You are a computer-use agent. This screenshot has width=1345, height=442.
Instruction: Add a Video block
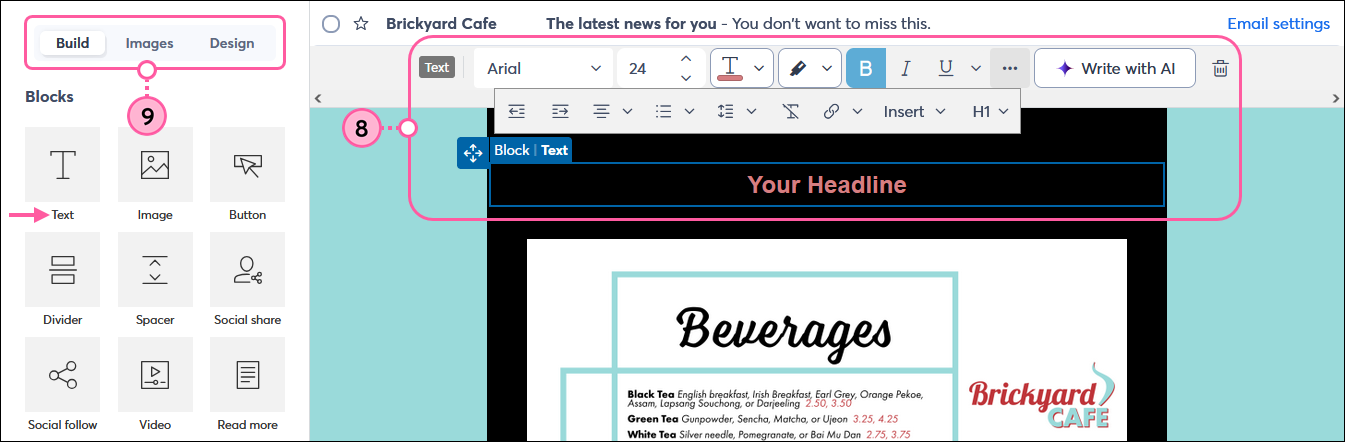click(155, 375)
